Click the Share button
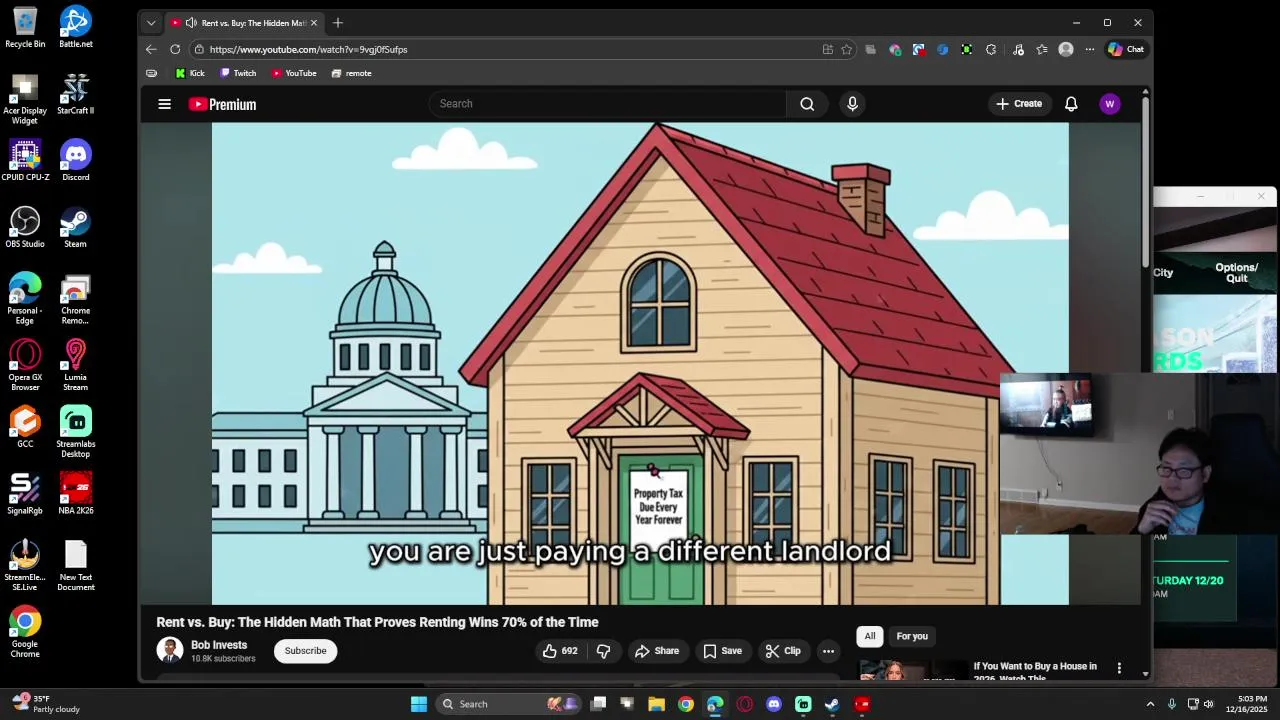 (x=657, y=651)
